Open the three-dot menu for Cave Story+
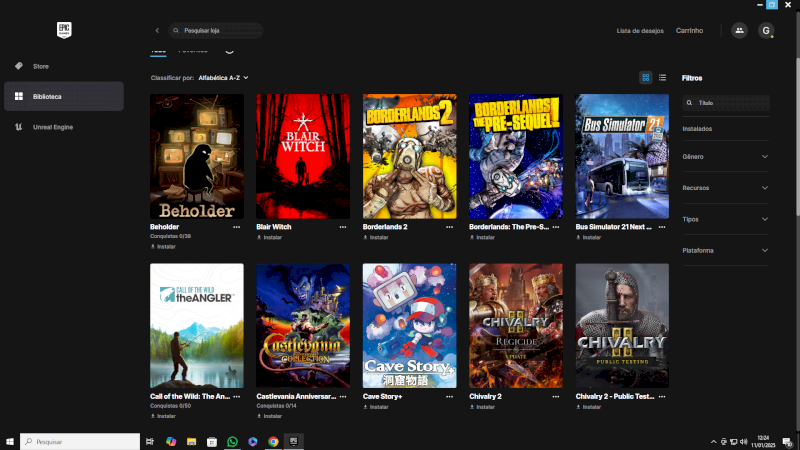This screenshot has width=800, height=450. 449,396
